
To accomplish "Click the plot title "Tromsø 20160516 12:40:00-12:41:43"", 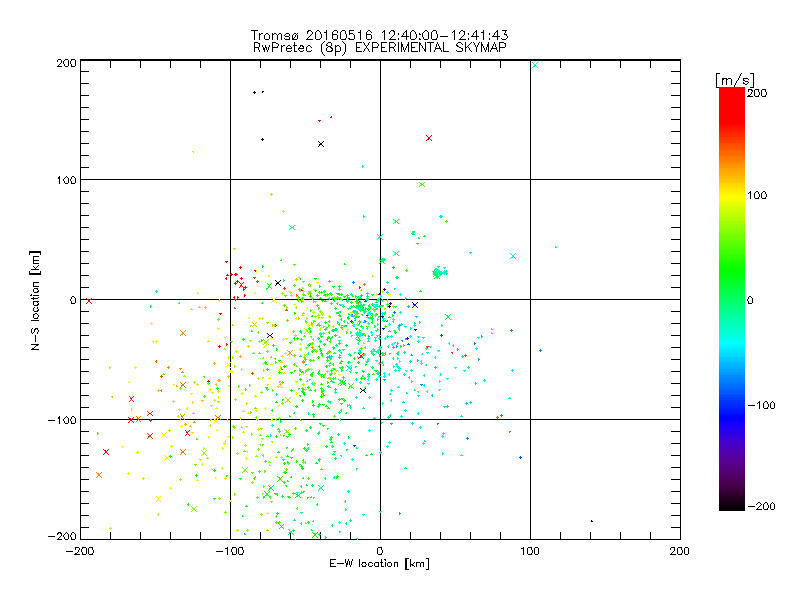I will [x=379, y=35].
